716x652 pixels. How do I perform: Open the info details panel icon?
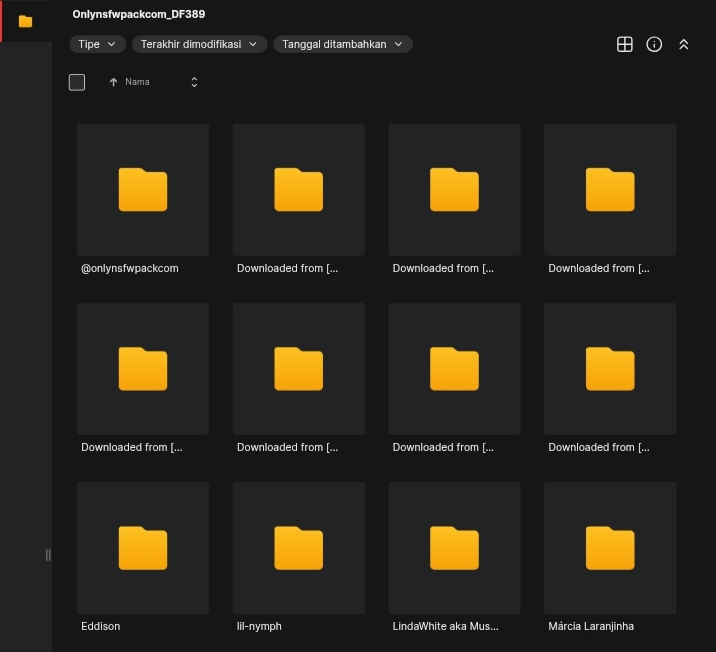654,44
